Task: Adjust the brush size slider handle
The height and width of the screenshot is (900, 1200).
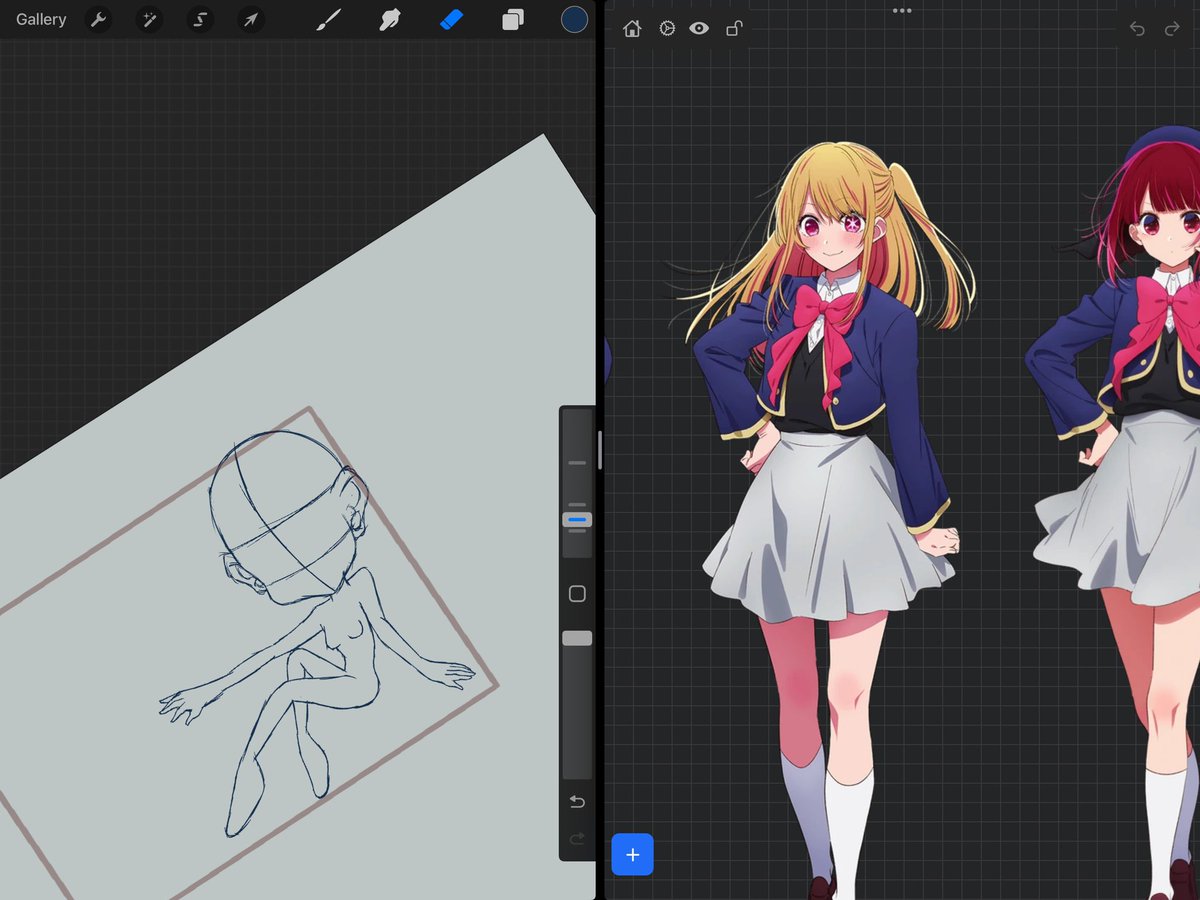Action: [x=577, y=520]
